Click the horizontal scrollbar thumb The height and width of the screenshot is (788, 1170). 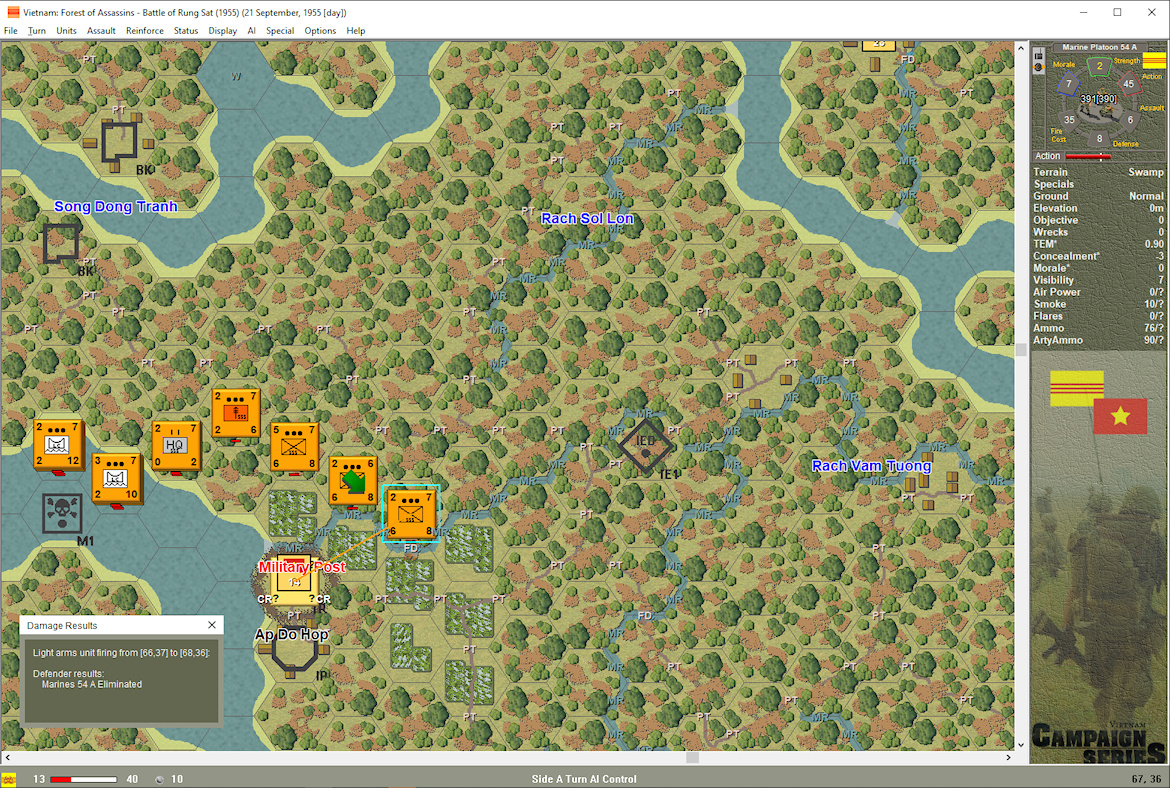(692, 757)
